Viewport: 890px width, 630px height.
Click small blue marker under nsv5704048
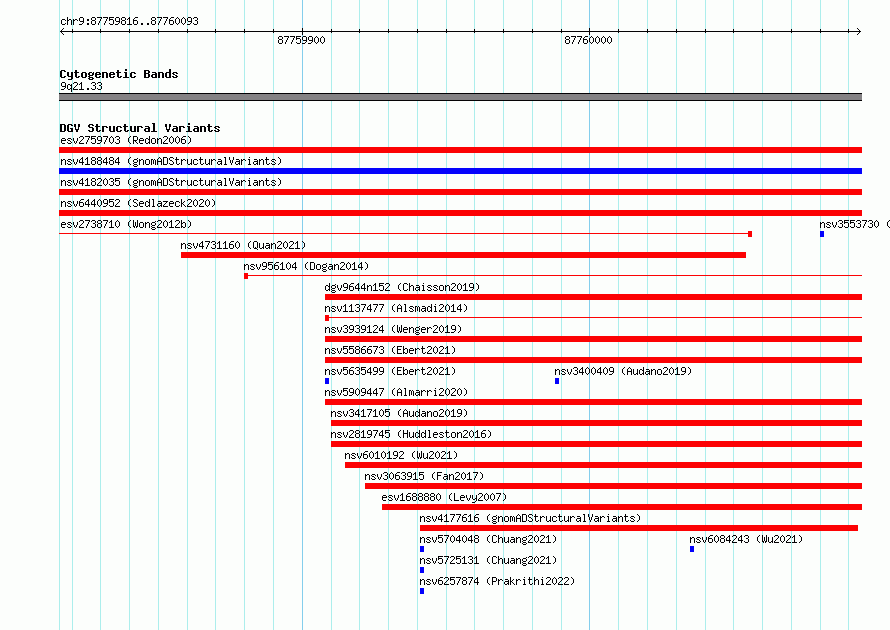click(422, 549)
